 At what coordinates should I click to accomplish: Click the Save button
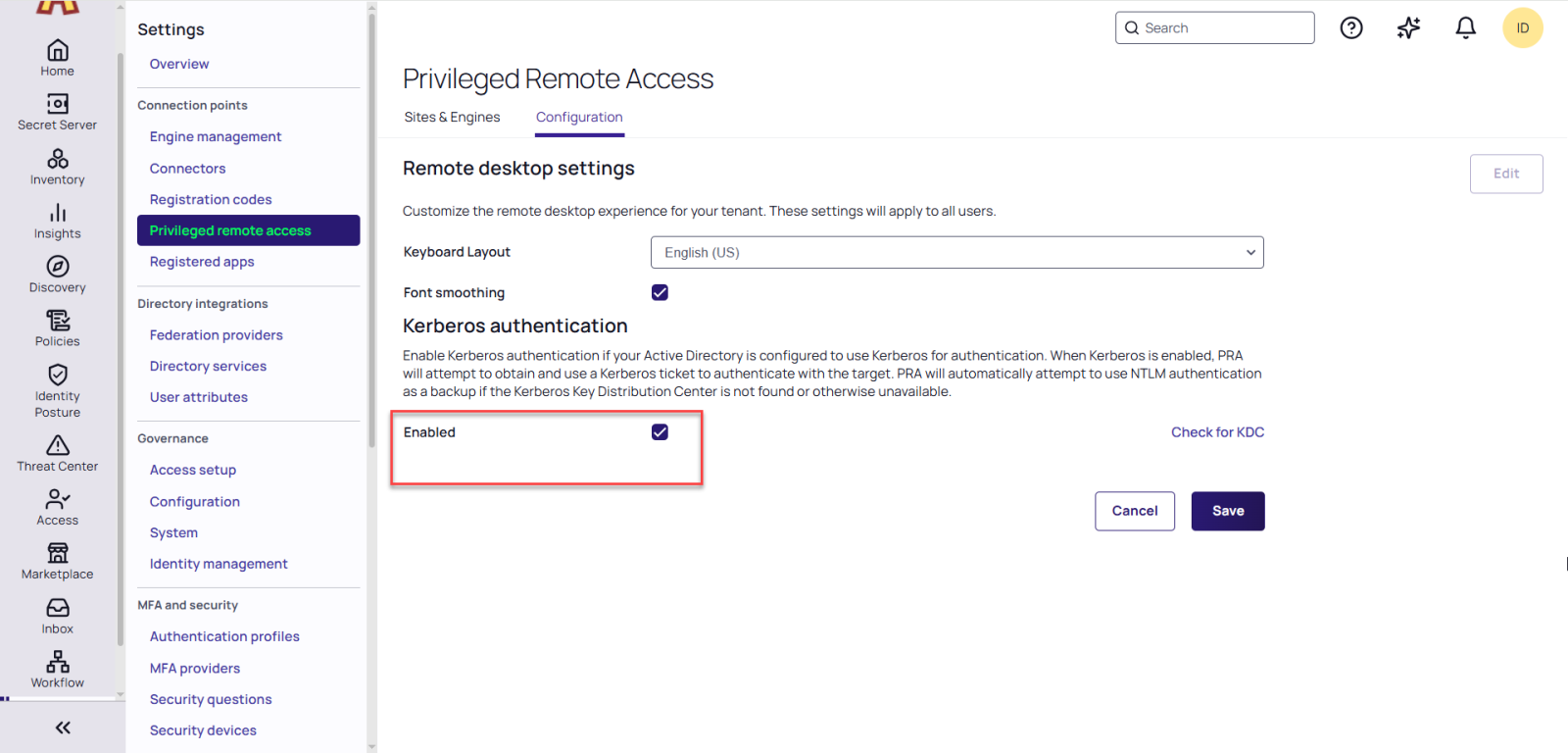[x=1227, y=511]
